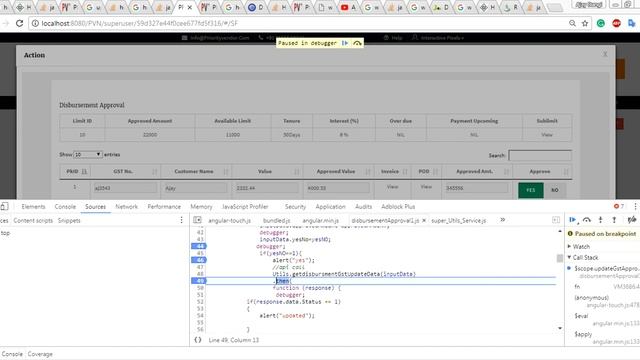Open the Coverage drawer tab
640x360 pixels.
(40, 354)
